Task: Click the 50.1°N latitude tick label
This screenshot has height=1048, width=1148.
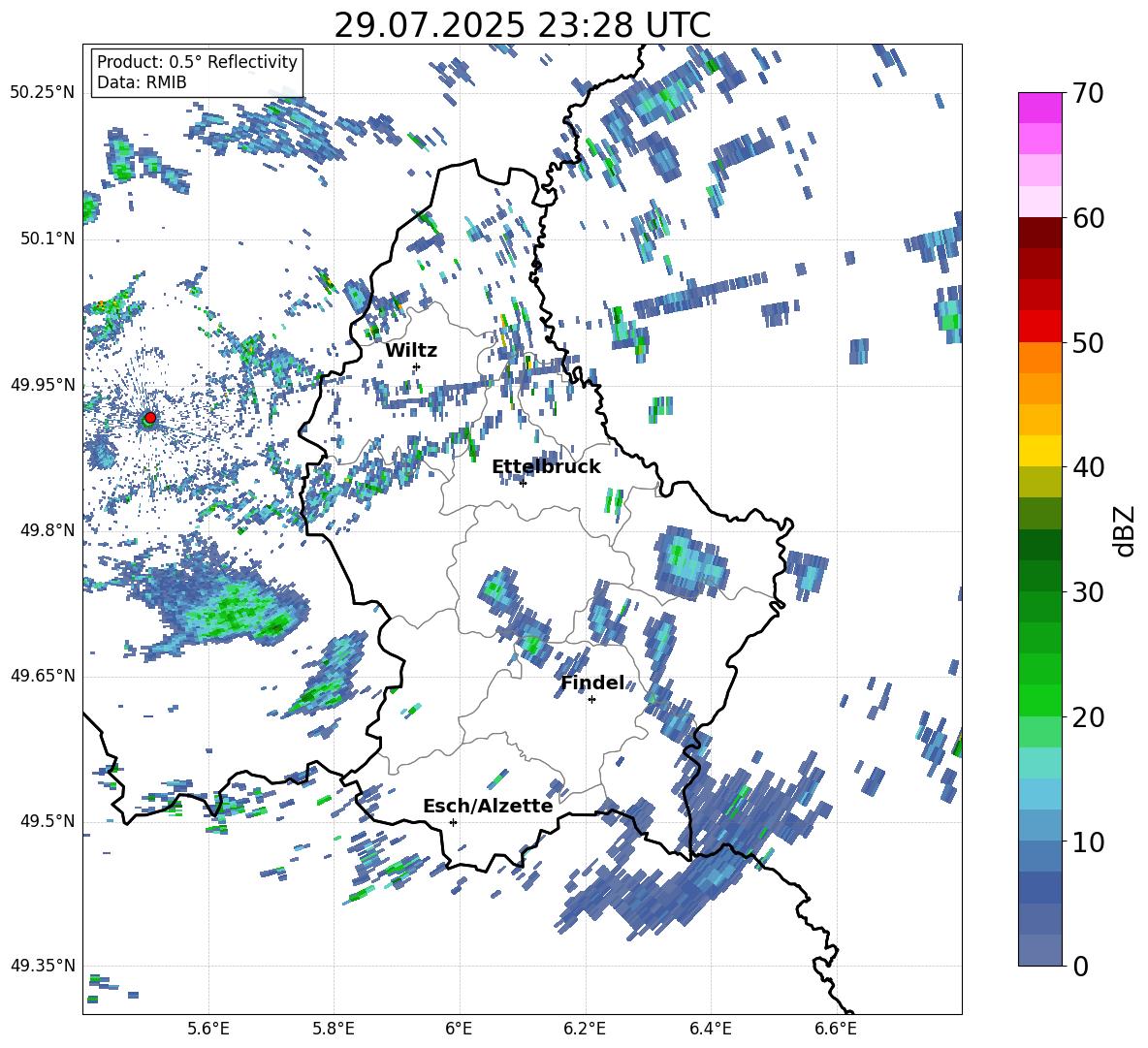Action: (47, 238)
